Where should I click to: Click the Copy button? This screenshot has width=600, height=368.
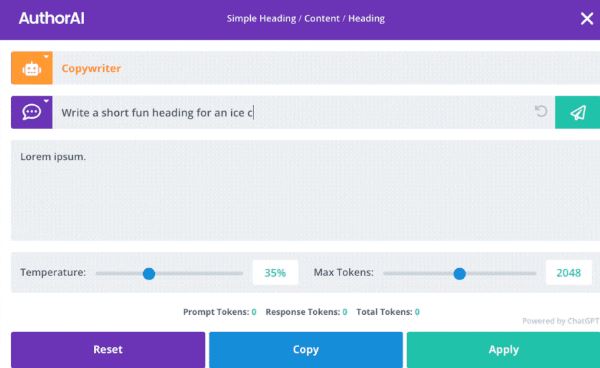click(x=306, y=350)
